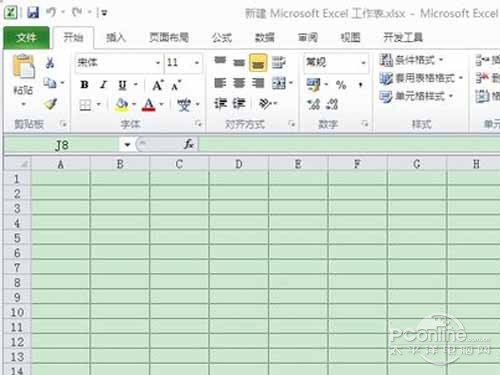The image size is (500, 375).
Task: Decrease font size with small A
Action: tap(176, 86)
